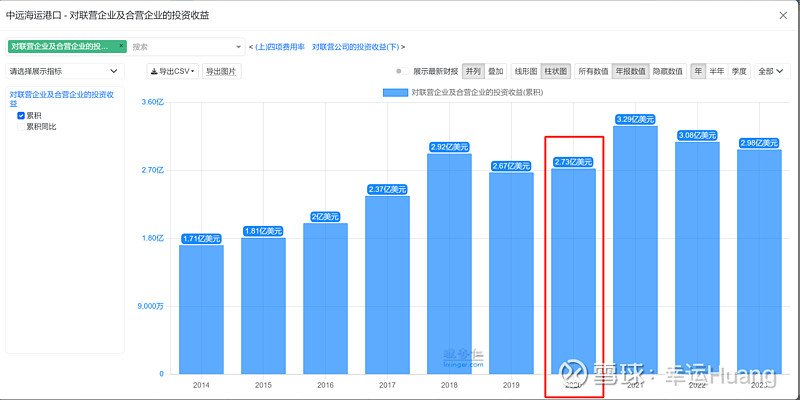This screenshot has width=800, height=400.
Task: Click the 2021 bar labeled 3.29亿美元
Action: tap(635, 250)
